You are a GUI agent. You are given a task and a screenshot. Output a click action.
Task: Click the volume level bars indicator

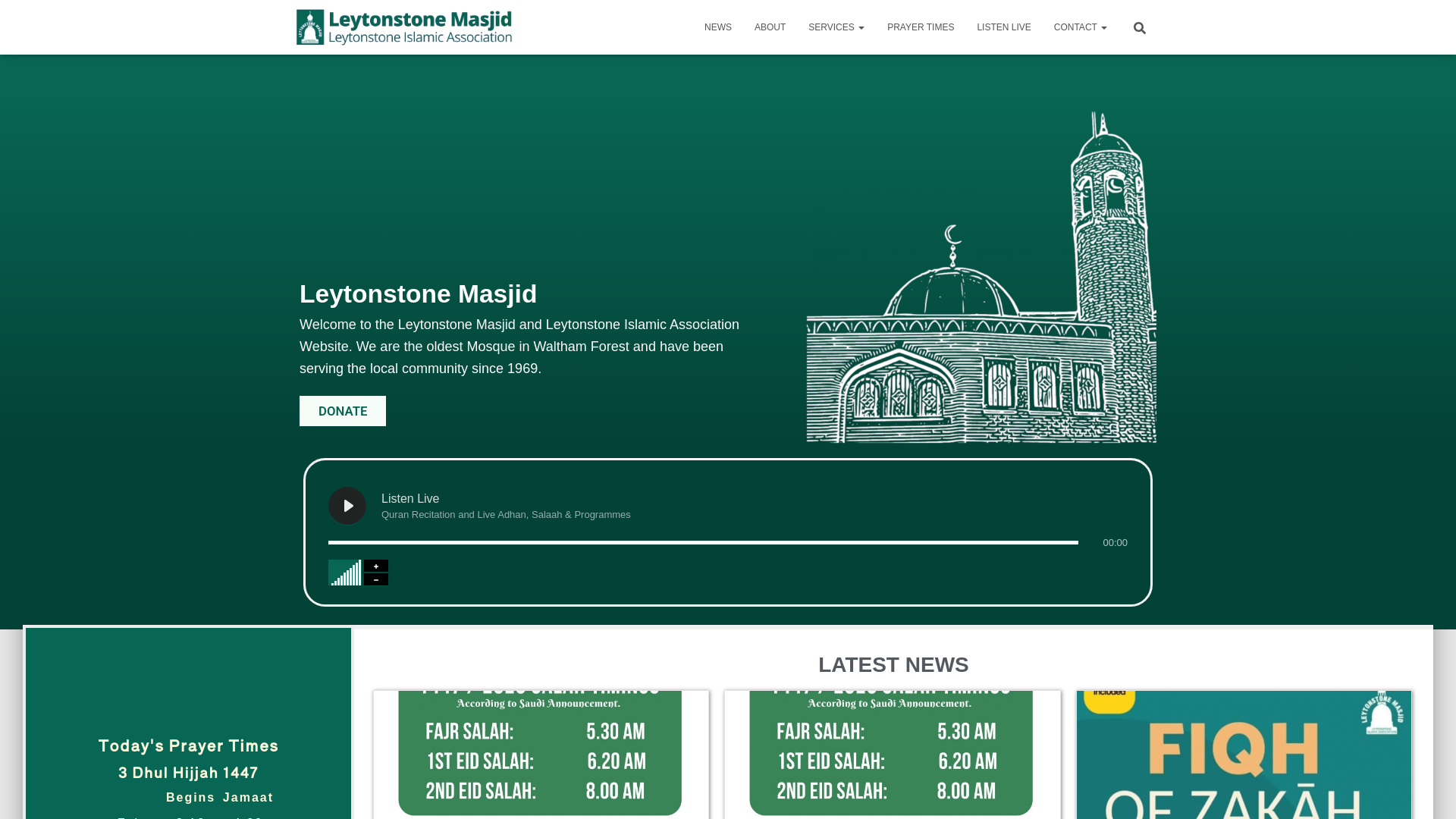coord(345,573)
